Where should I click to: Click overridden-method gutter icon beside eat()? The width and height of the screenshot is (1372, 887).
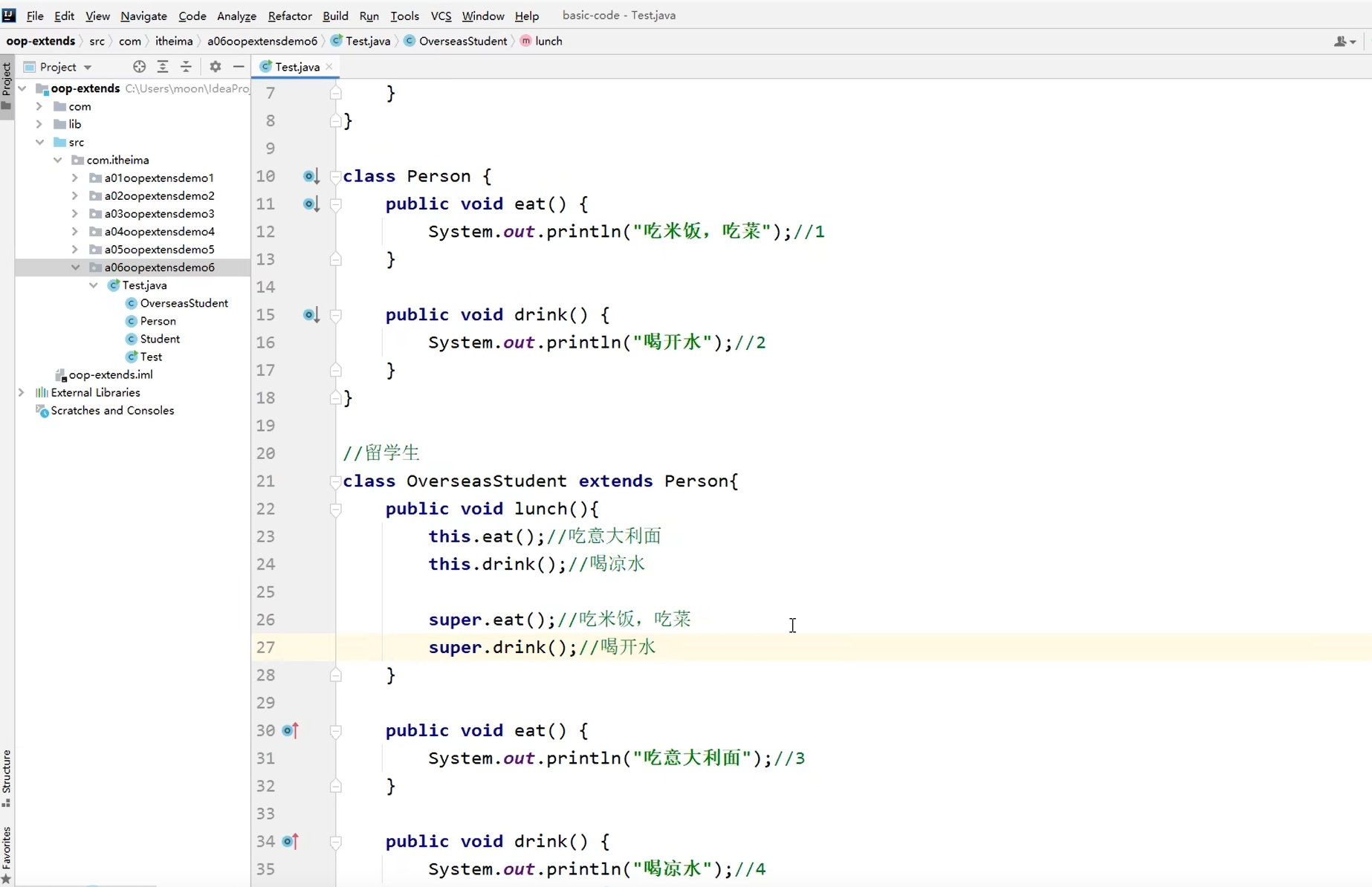tap(311, 204)
